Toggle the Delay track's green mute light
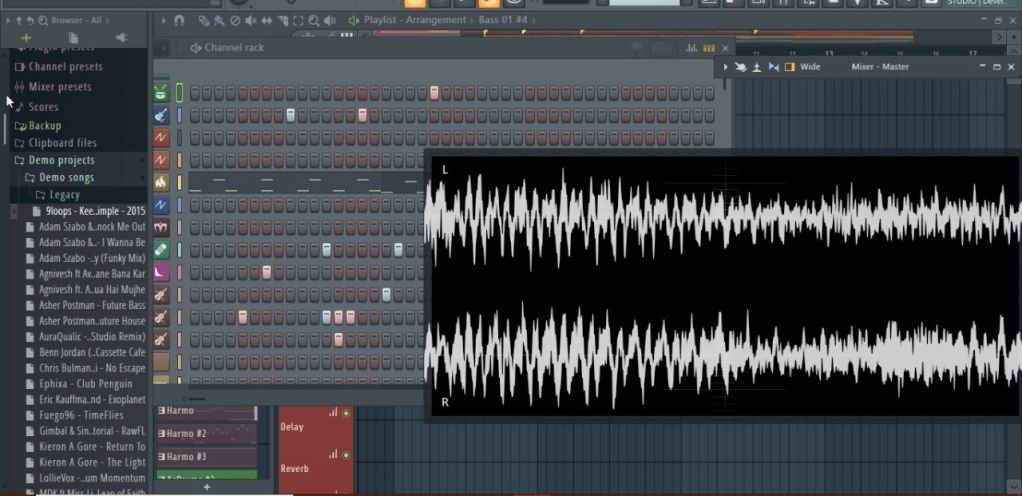 346,413
